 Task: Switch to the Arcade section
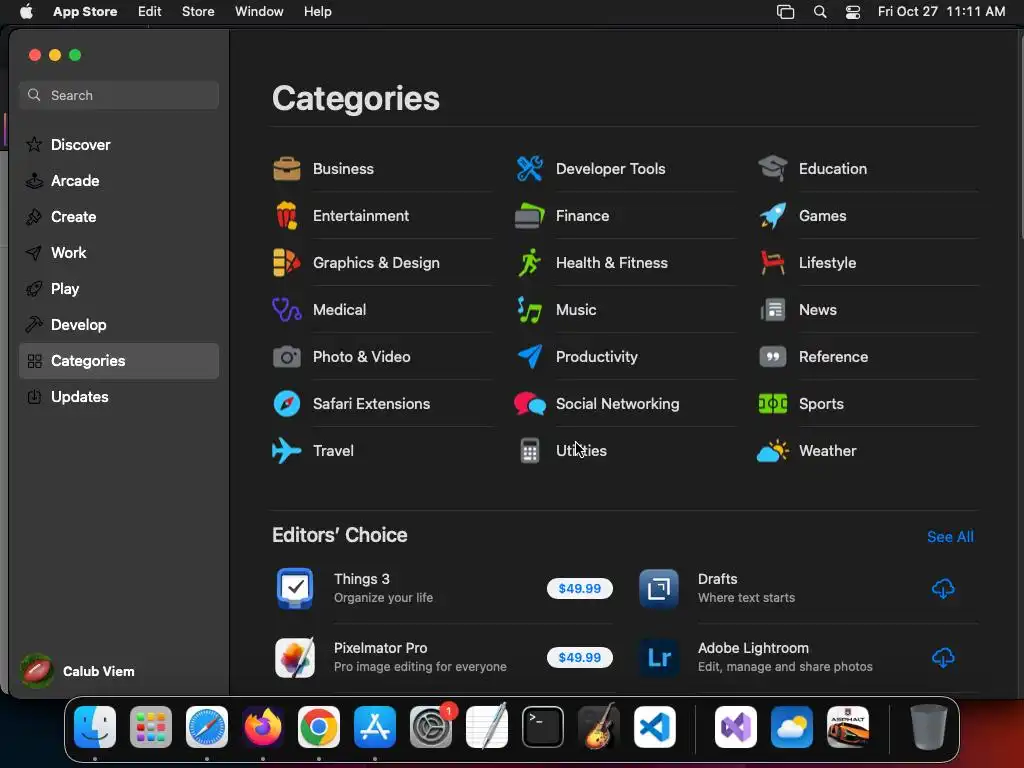coord(119,180)
